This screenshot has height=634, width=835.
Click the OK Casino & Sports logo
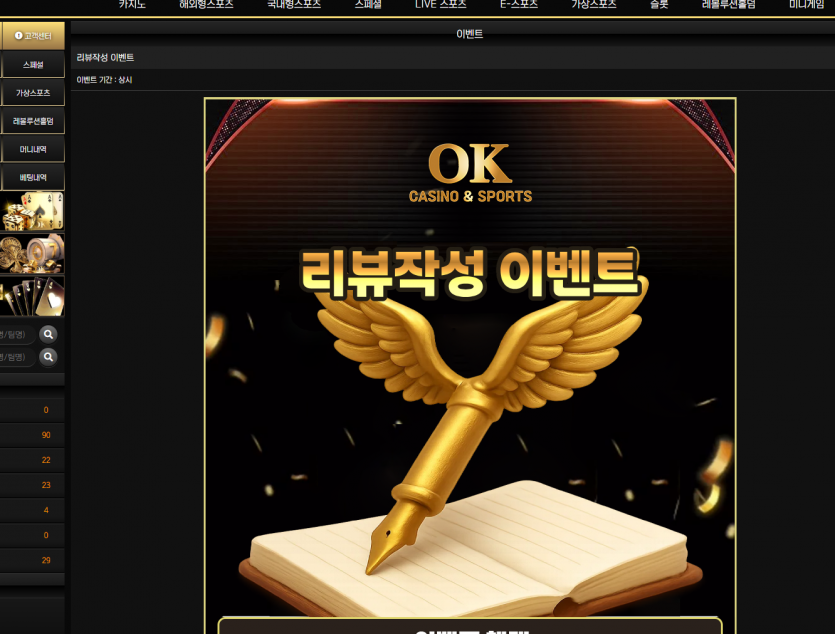[x=470, y=173]
